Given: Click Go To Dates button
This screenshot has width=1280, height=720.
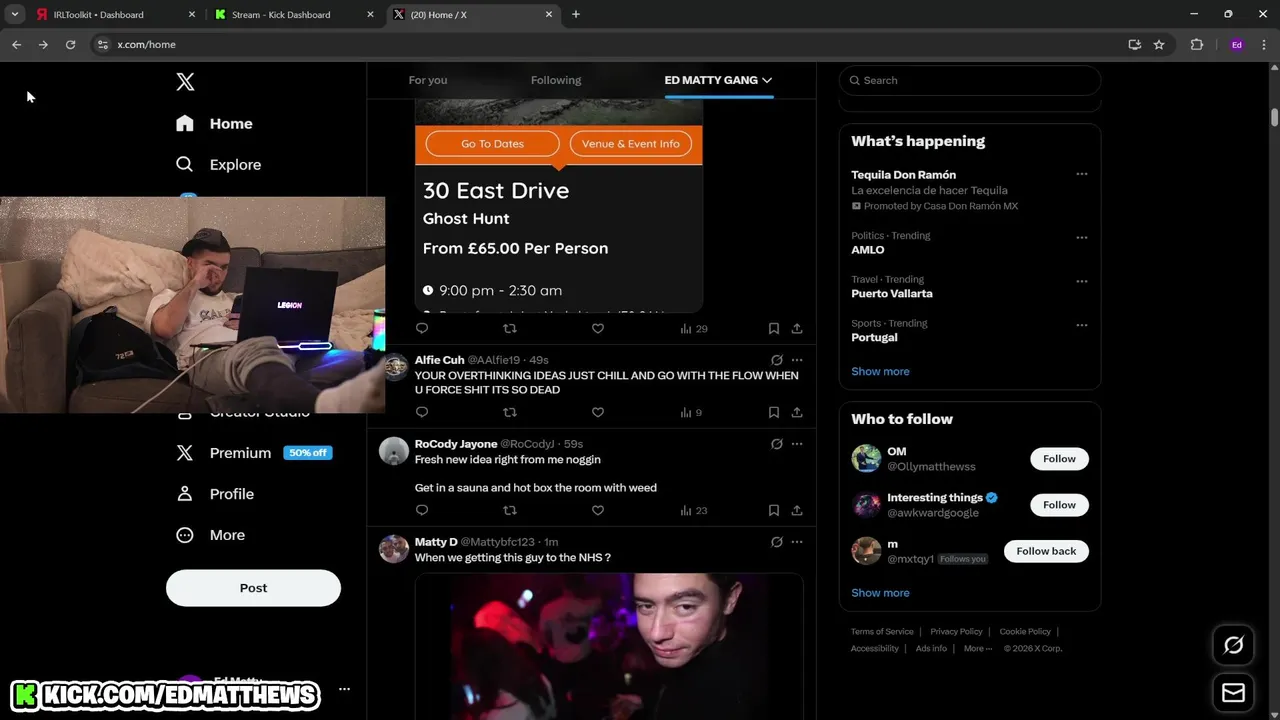Looking at the screenshot, I should pyautogui.click(x=492, y=144).
